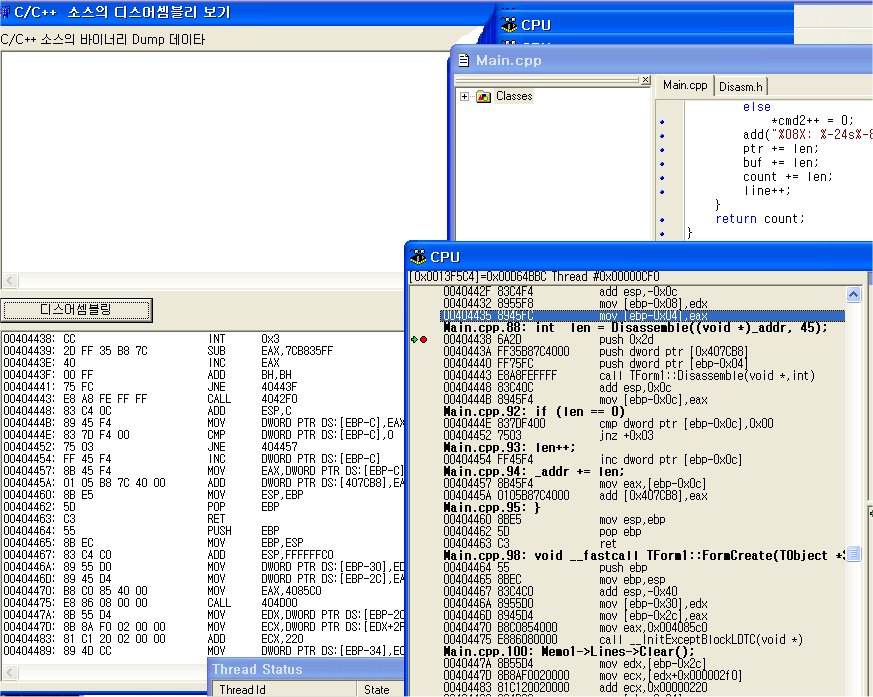Select the '00404443: E8 A8 FE FF FF' CALL row
873x697 pixels.
(x=150, y=399)
